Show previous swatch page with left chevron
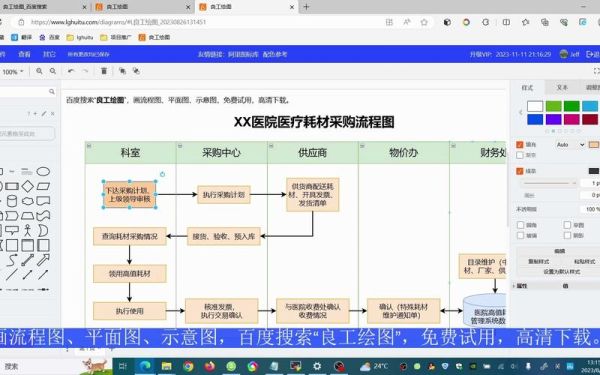Image resolution: width=600 pixels, height=375 pixels. [x=520, y=112]
